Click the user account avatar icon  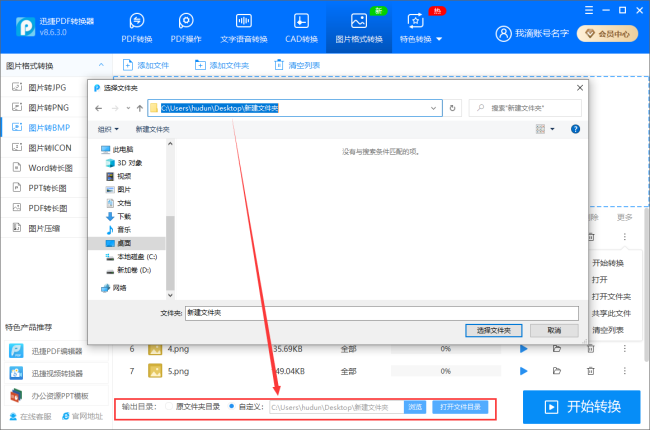pos(504,34)
